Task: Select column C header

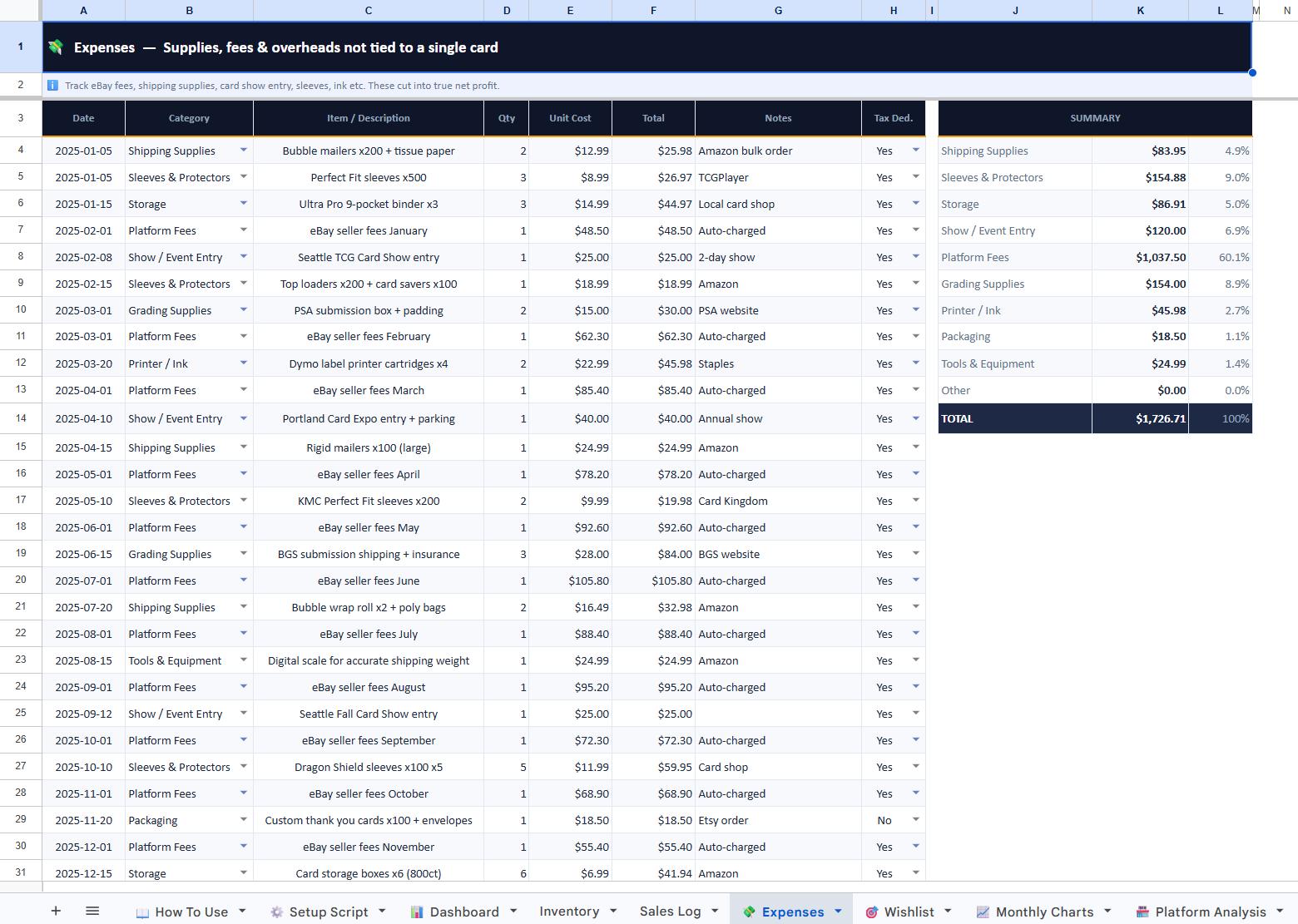Action: click(369, 10)
